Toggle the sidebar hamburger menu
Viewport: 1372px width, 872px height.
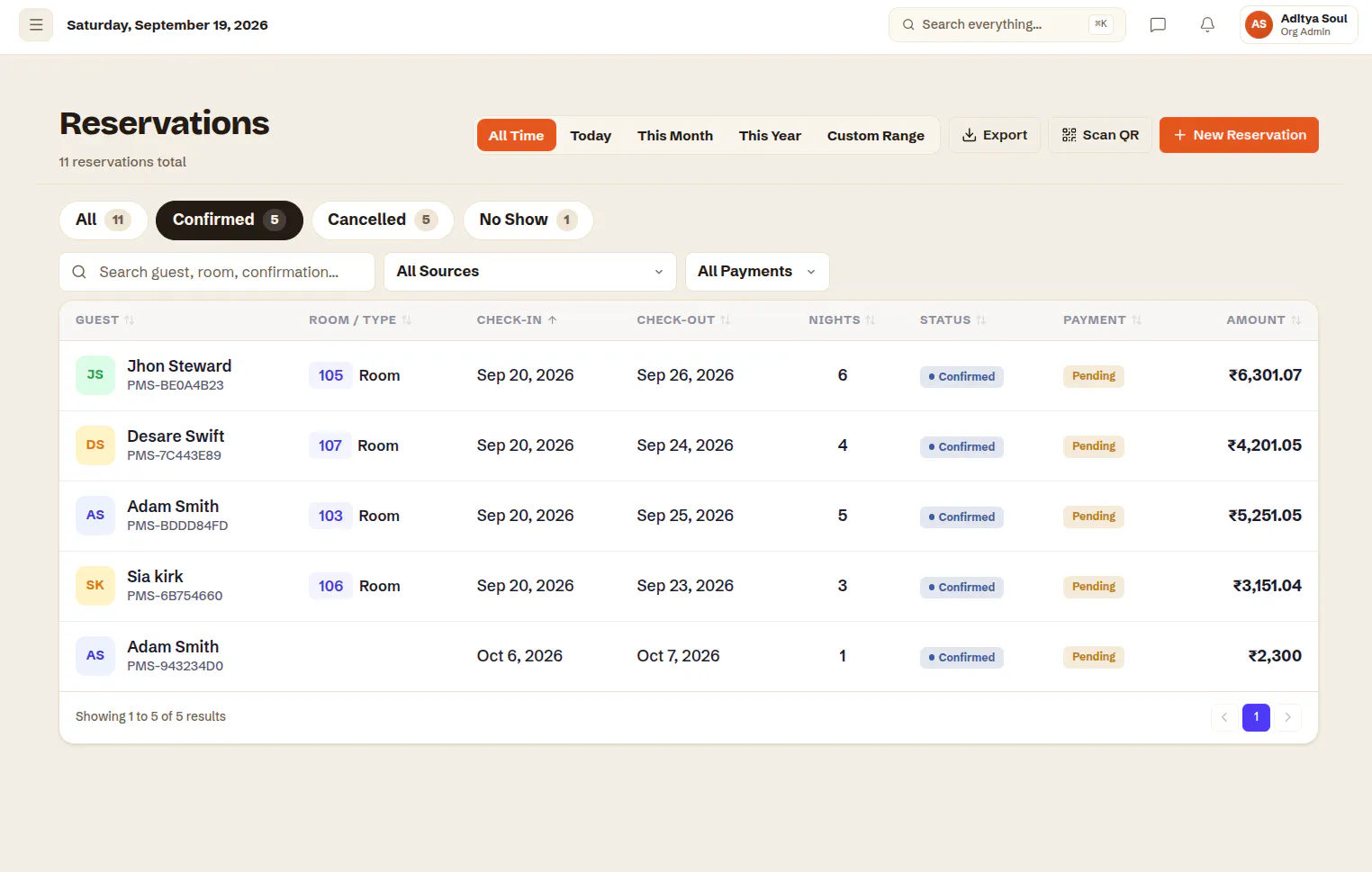(x=36, y=25)
